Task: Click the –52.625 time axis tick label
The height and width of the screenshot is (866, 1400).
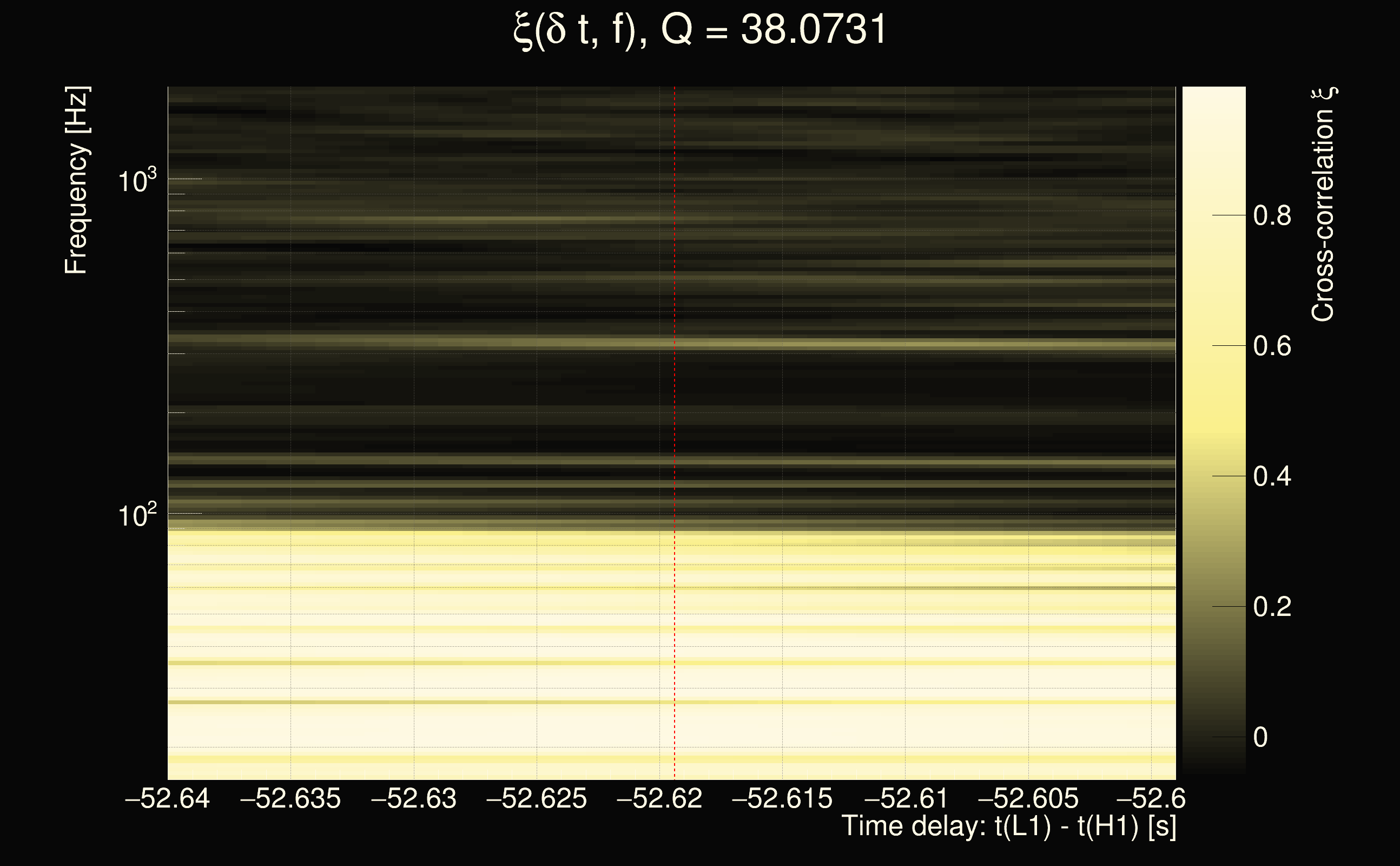Action: [x=536, y=798]
